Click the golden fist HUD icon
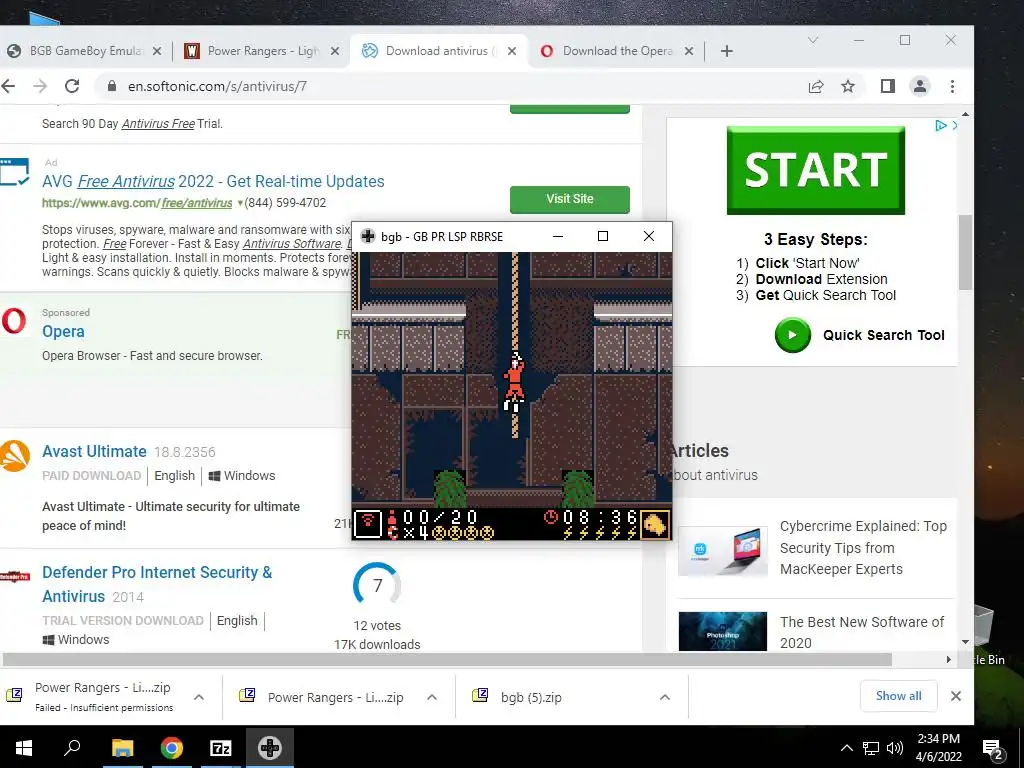 coord(654,524)
